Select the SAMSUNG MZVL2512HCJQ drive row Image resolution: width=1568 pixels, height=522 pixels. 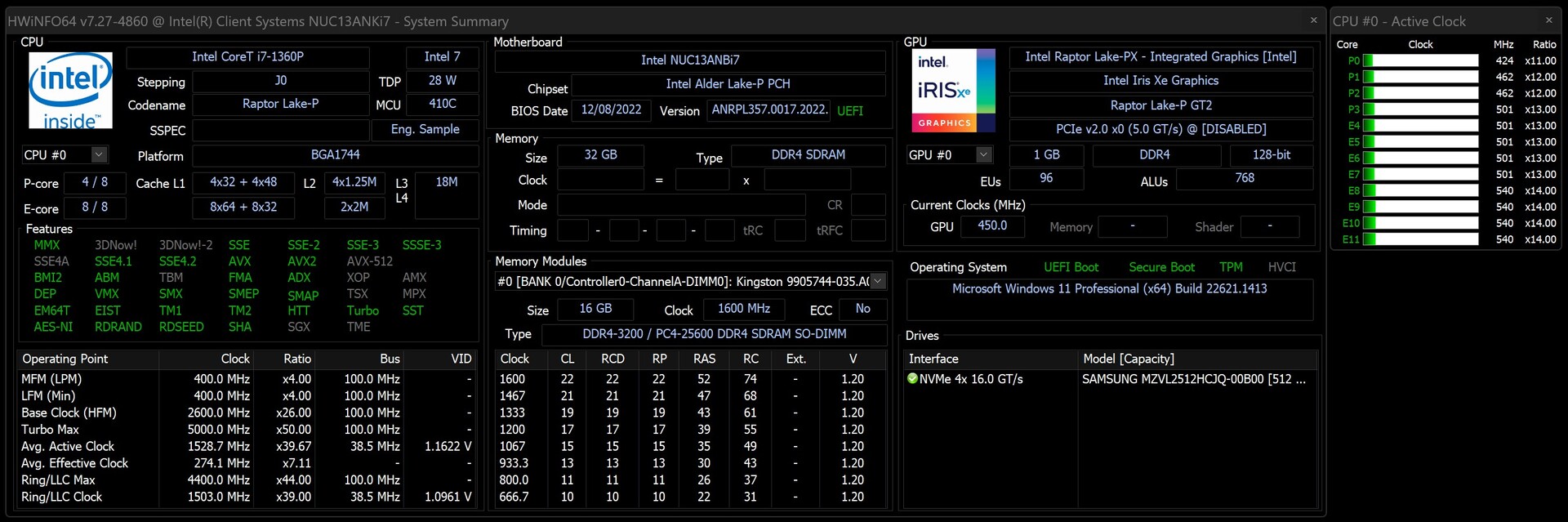click(1111, 379)
